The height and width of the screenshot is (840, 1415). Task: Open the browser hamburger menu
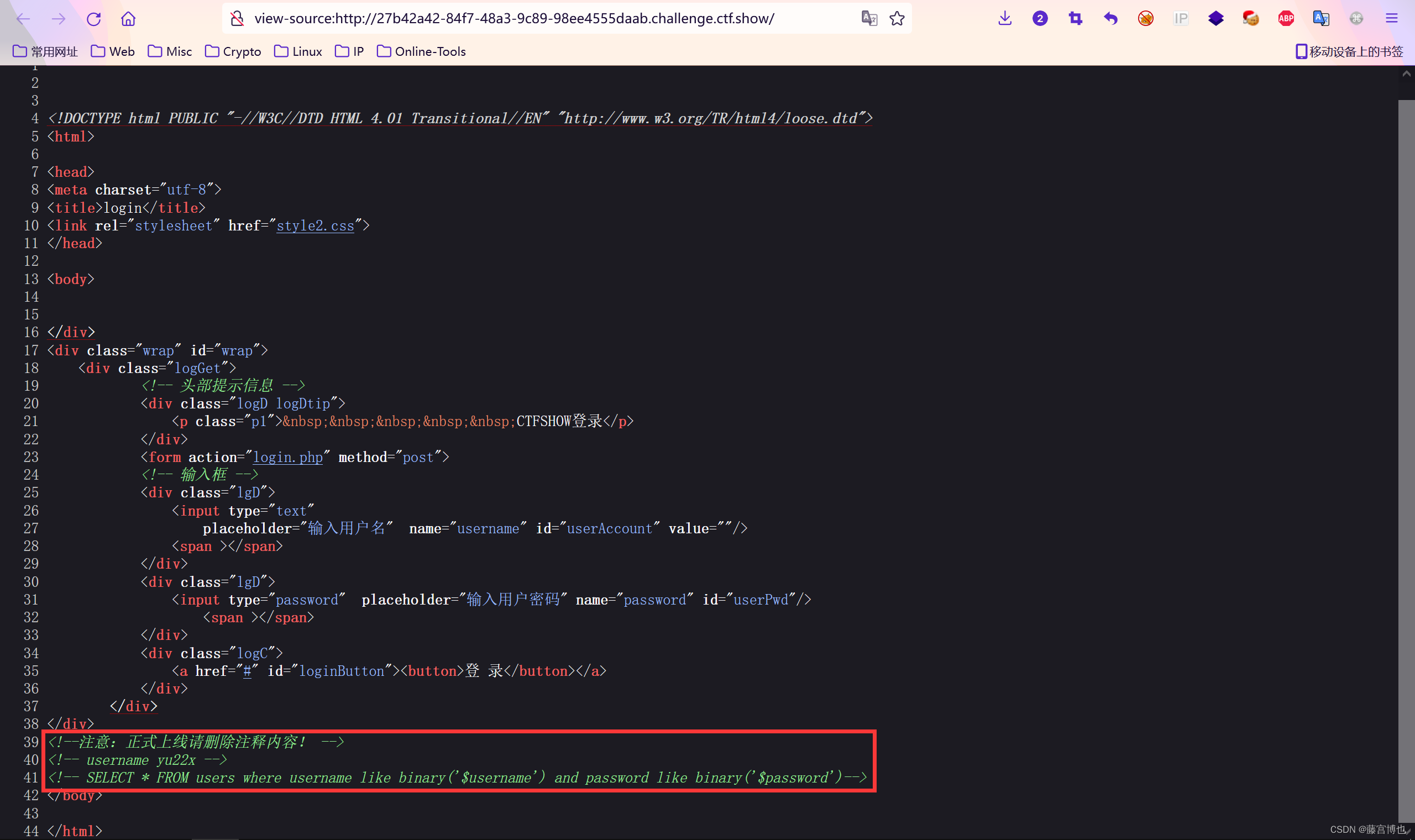[x=1391, y=19]
